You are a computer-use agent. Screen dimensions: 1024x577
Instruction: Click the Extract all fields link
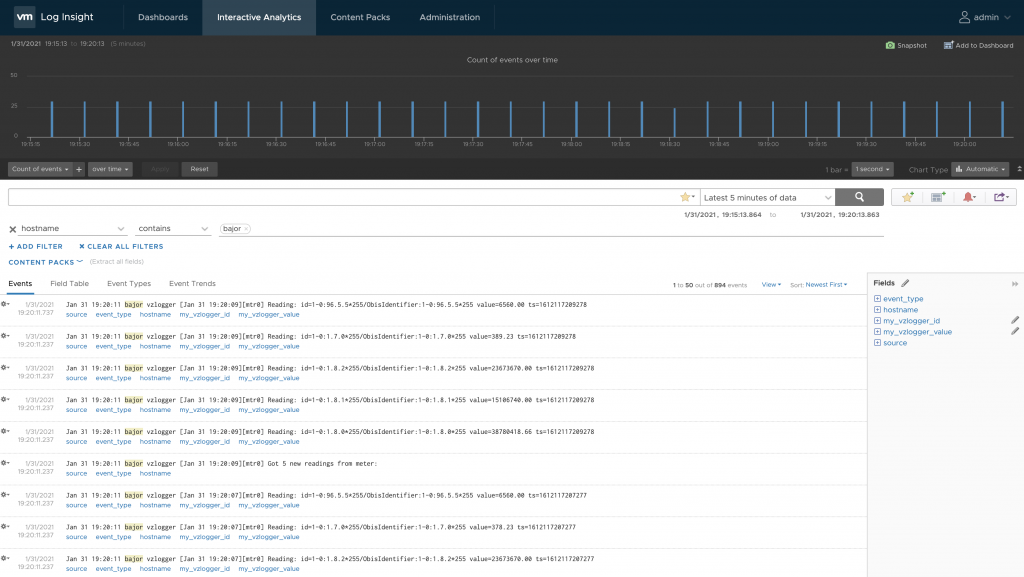(117, 262)
